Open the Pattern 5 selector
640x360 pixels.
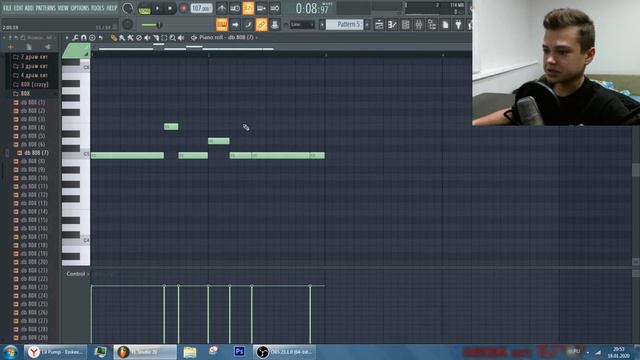click(344, 24)
